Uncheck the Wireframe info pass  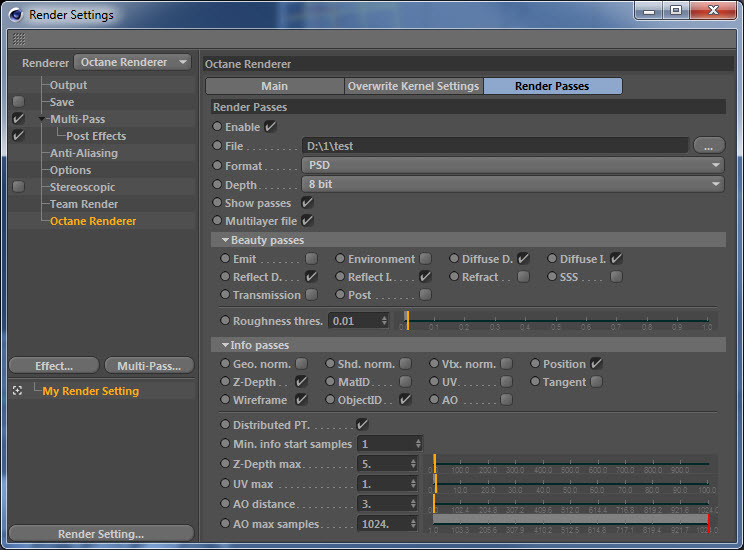tap(301, 400)
